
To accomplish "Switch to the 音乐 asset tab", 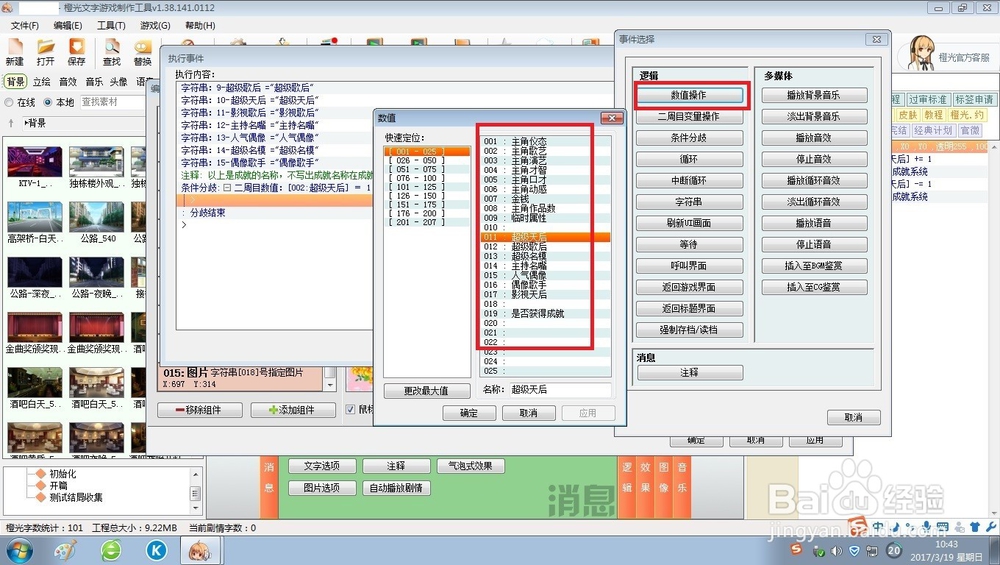I will 94,82.
